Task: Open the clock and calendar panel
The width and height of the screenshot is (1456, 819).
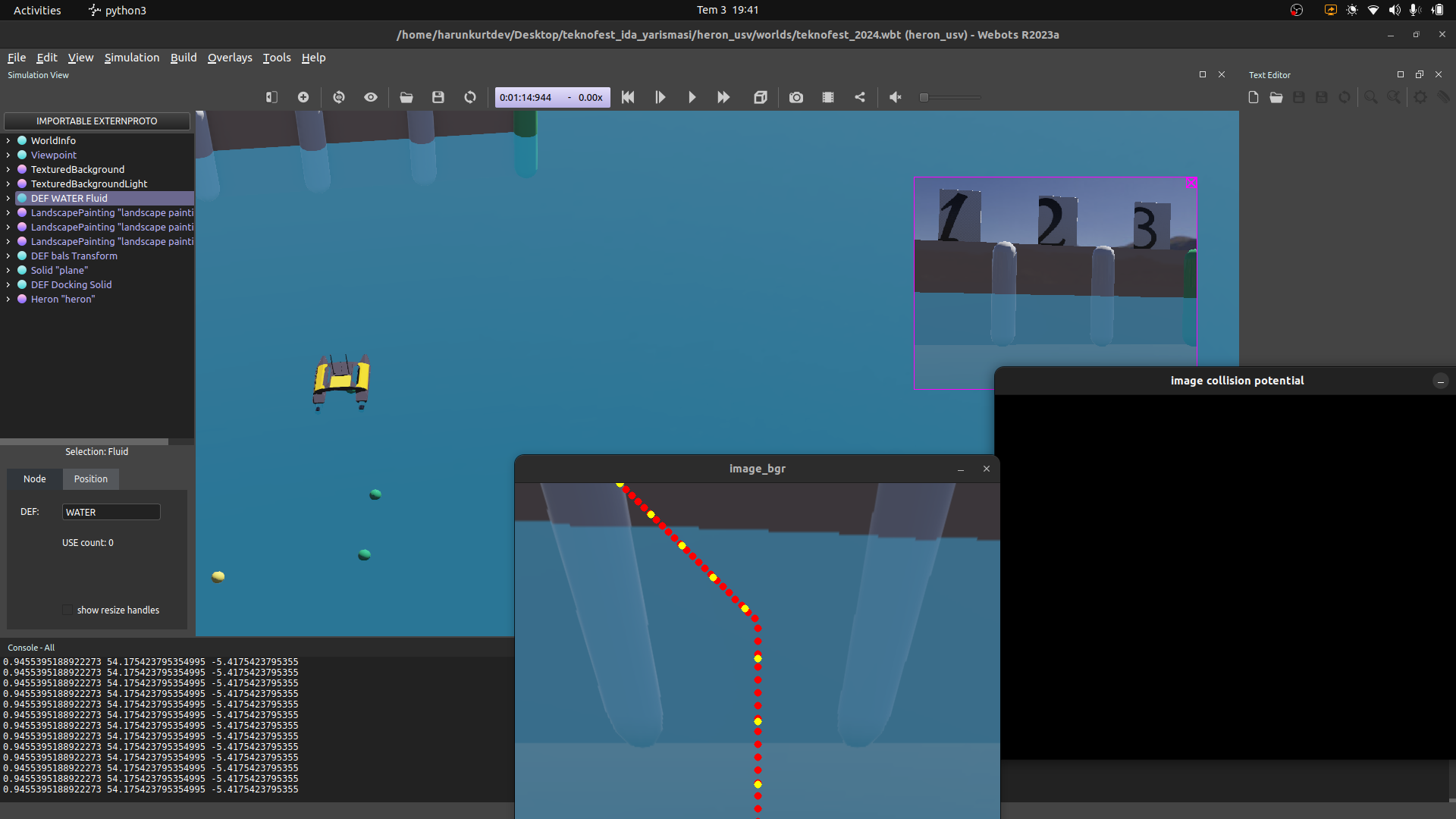Action: click(x=728, y=10)
